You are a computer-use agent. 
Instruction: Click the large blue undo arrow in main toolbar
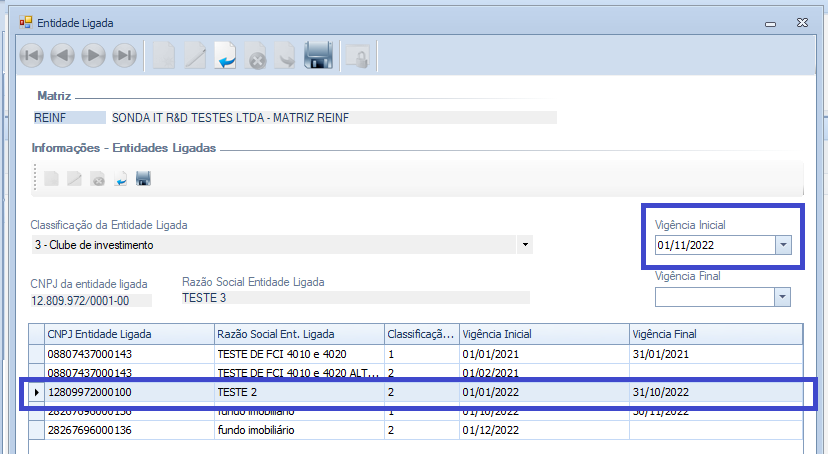point(226,56)
